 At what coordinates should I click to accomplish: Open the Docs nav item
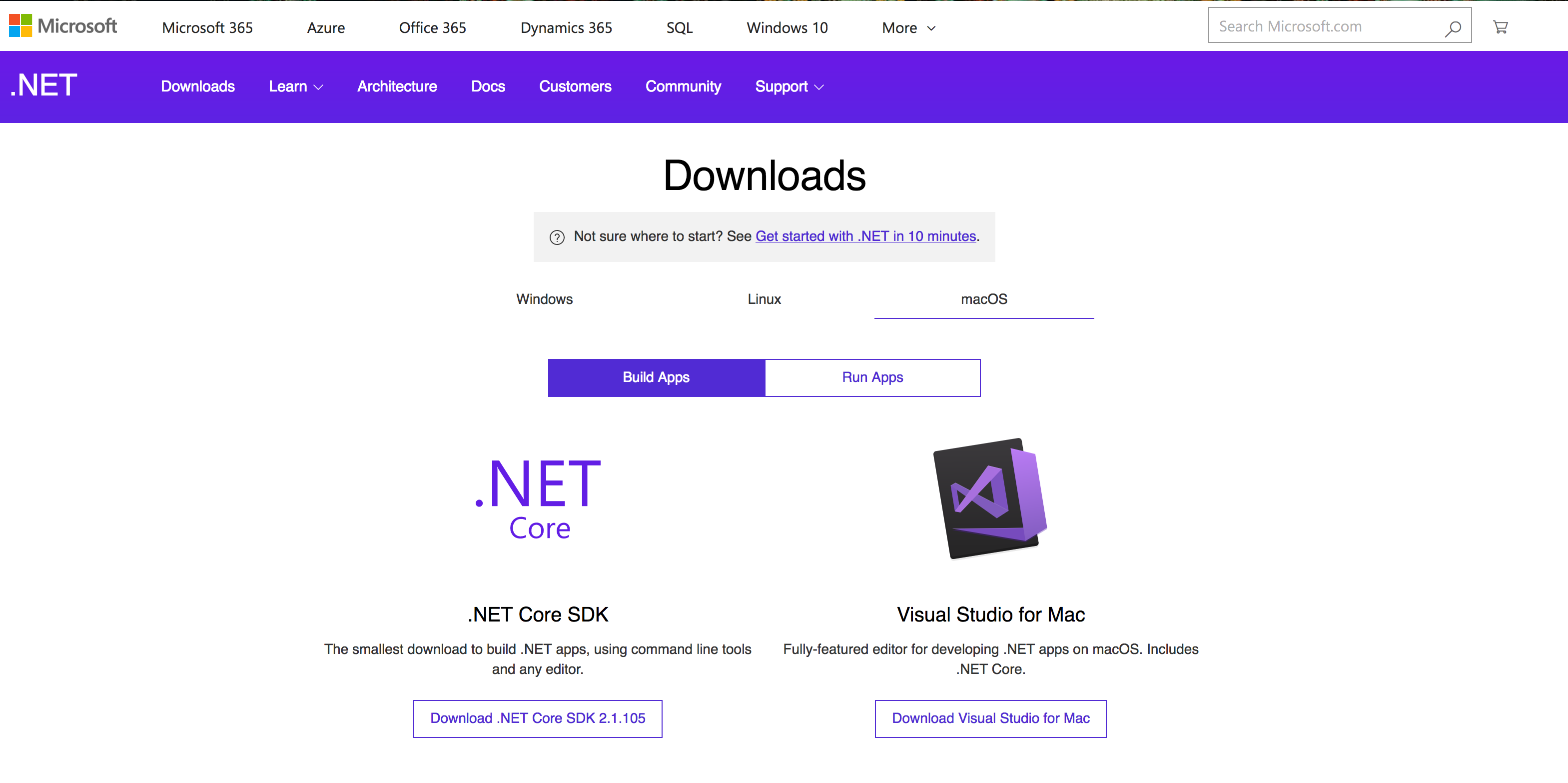click(488, 86)
